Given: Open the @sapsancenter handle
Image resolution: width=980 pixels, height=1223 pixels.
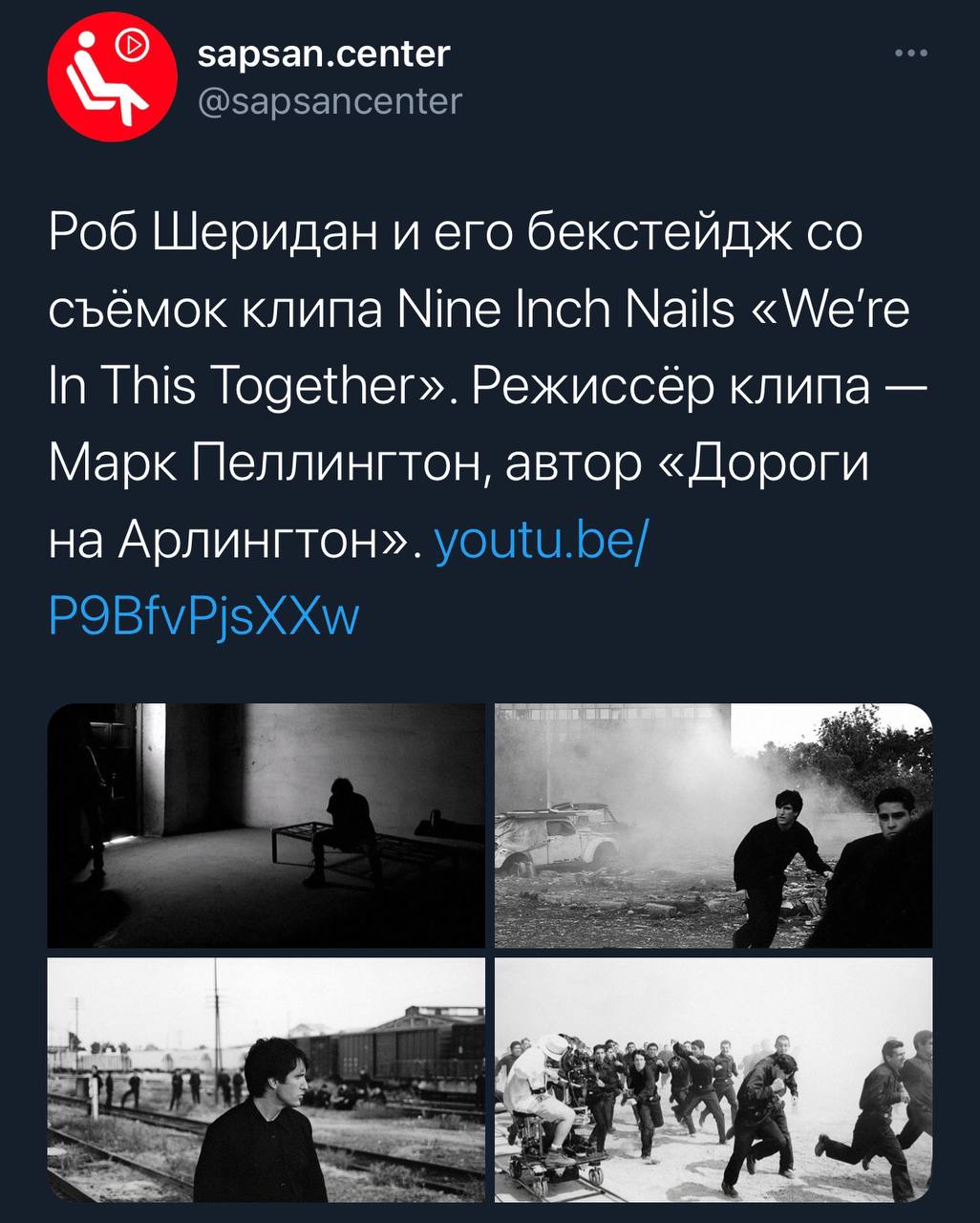Looking at the screenshot, I should tap(330, 100).
